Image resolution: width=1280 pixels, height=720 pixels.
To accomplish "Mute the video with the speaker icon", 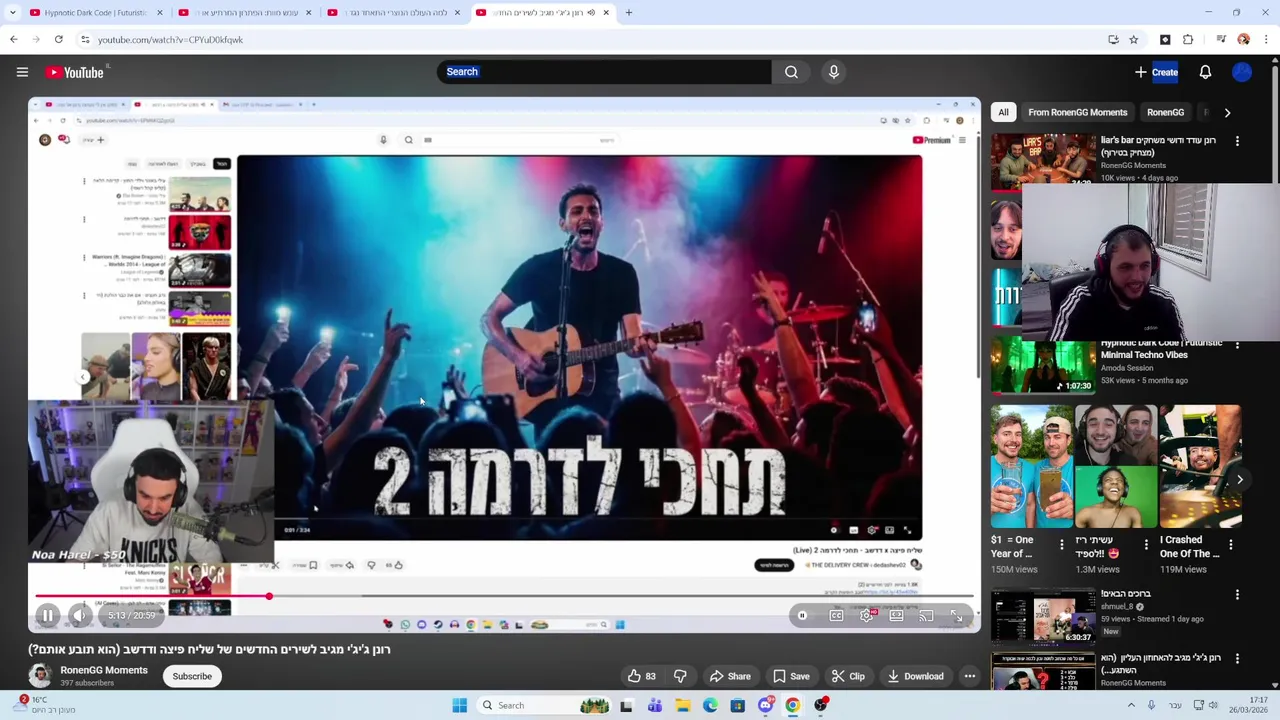I will tap(80, 616).
